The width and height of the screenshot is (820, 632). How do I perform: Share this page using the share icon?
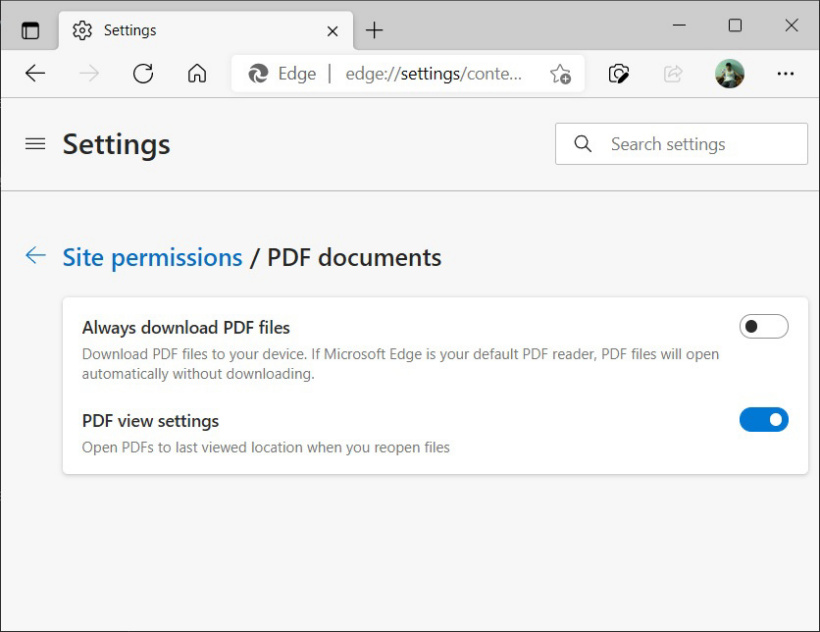point(674,73)
